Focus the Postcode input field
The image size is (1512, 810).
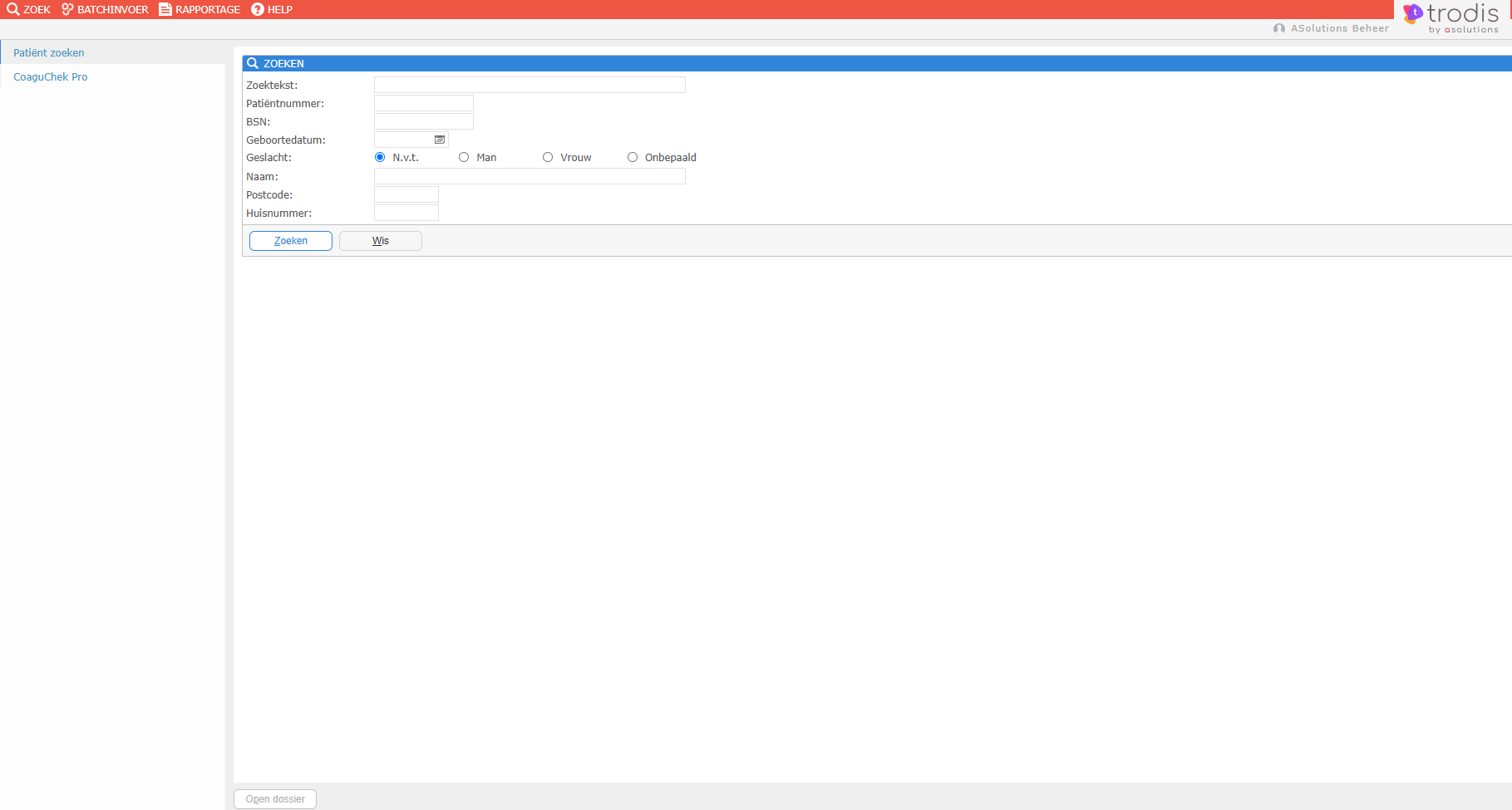click(406, 194)
